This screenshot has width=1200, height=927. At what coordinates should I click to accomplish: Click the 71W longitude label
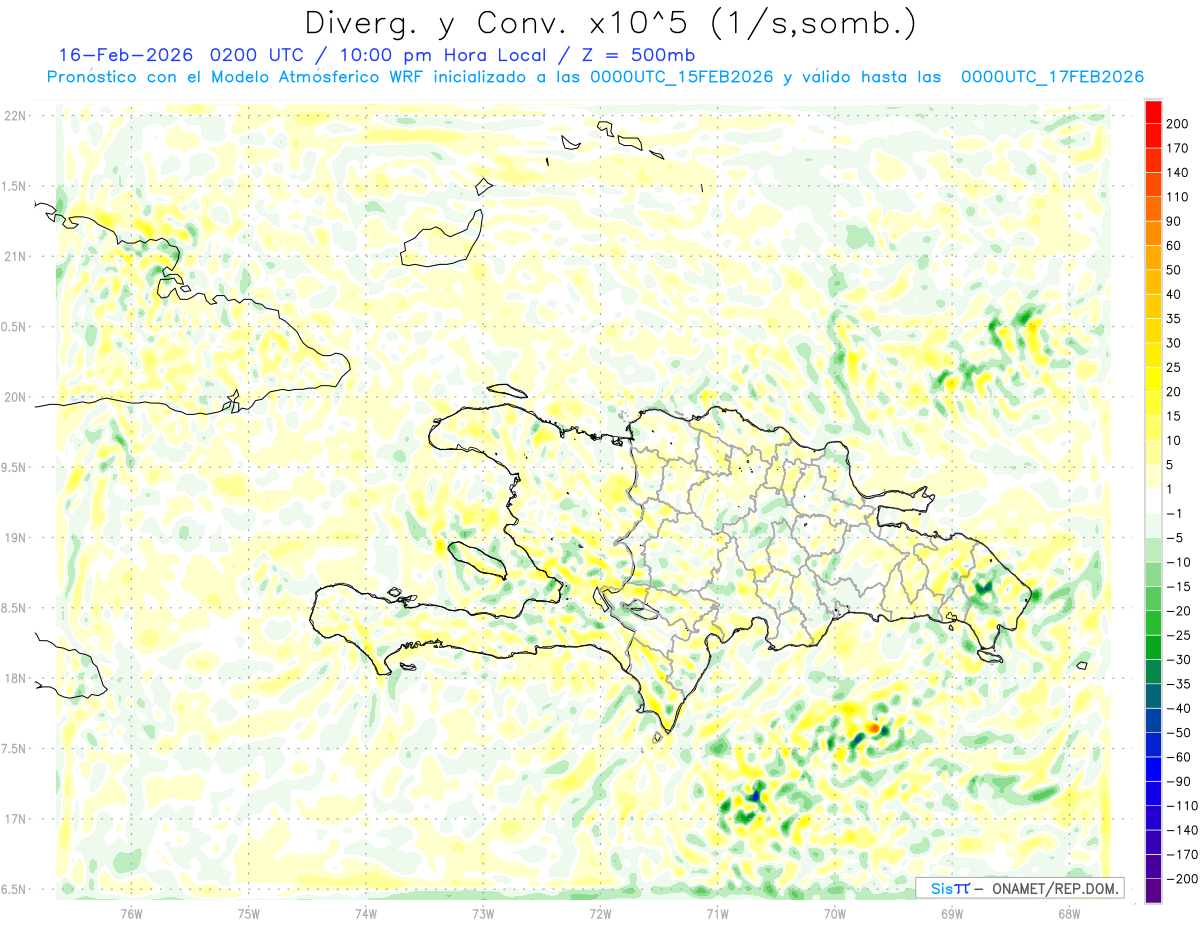[717, 912]
